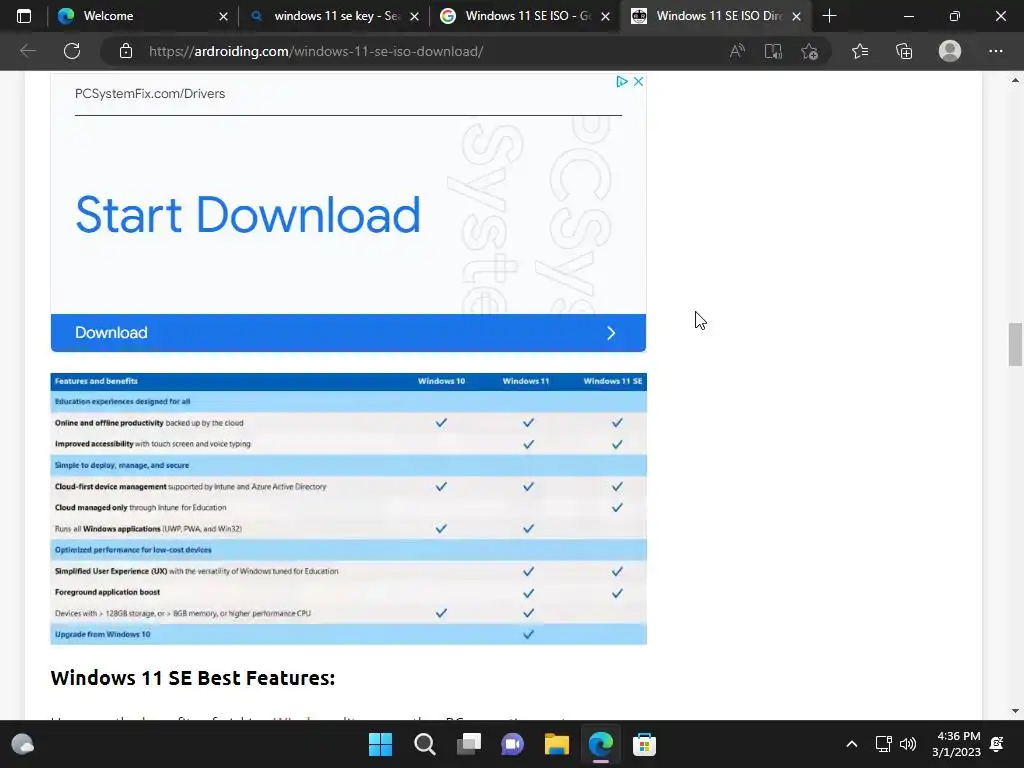This screenshot has height=768, width=1024.
Task: Open network status tray icon
Action: coord(884,744)
